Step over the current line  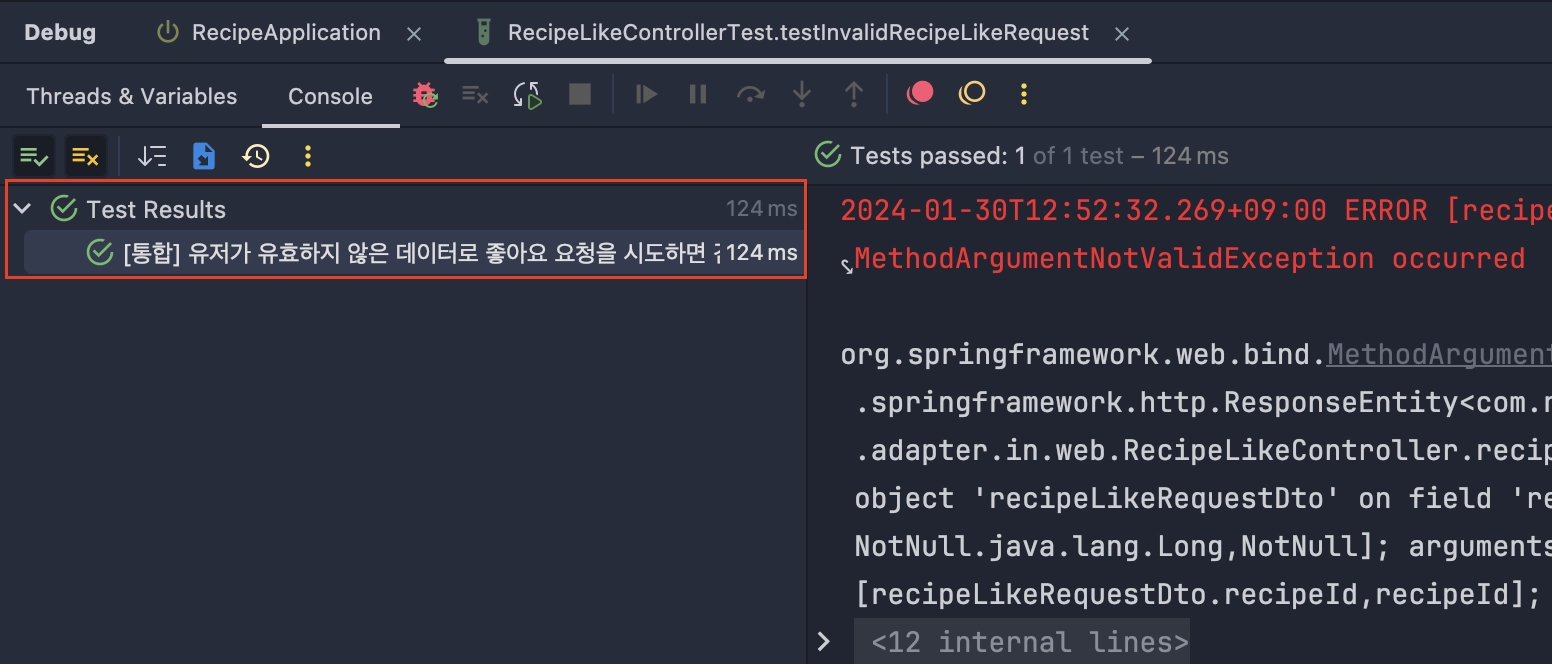click(751, 94)
